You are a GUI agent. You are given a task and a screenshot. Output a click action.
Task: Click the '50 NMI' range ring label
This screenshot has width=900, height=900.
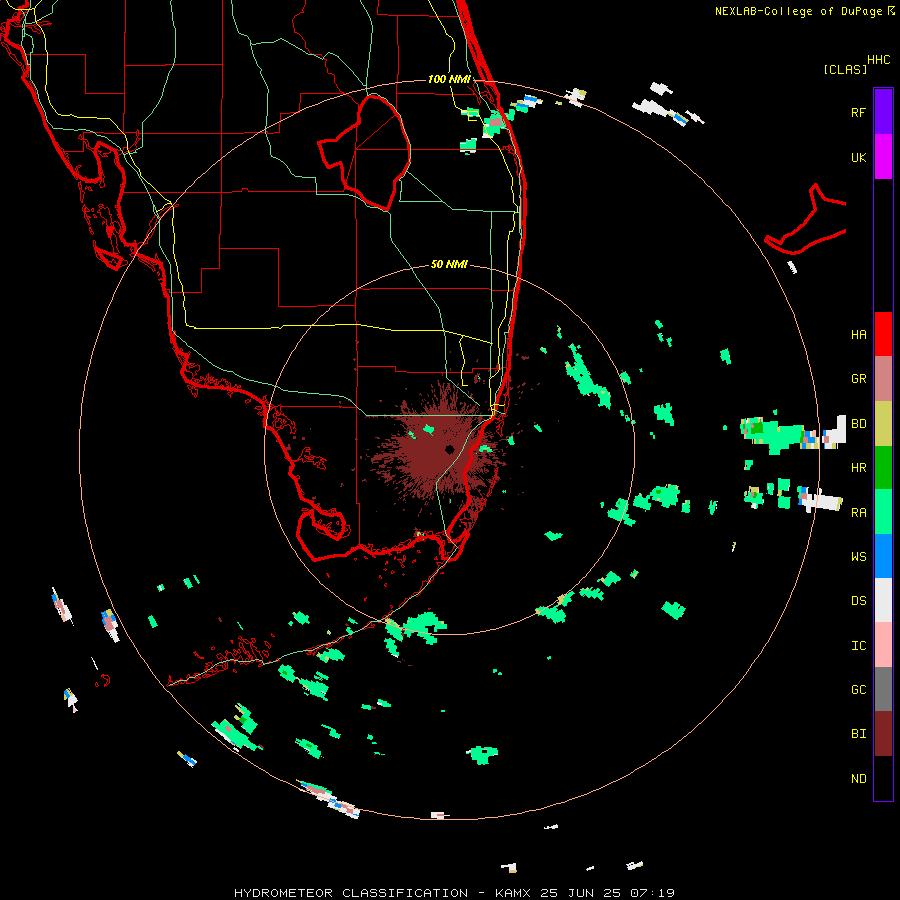[x=449, y=264]
